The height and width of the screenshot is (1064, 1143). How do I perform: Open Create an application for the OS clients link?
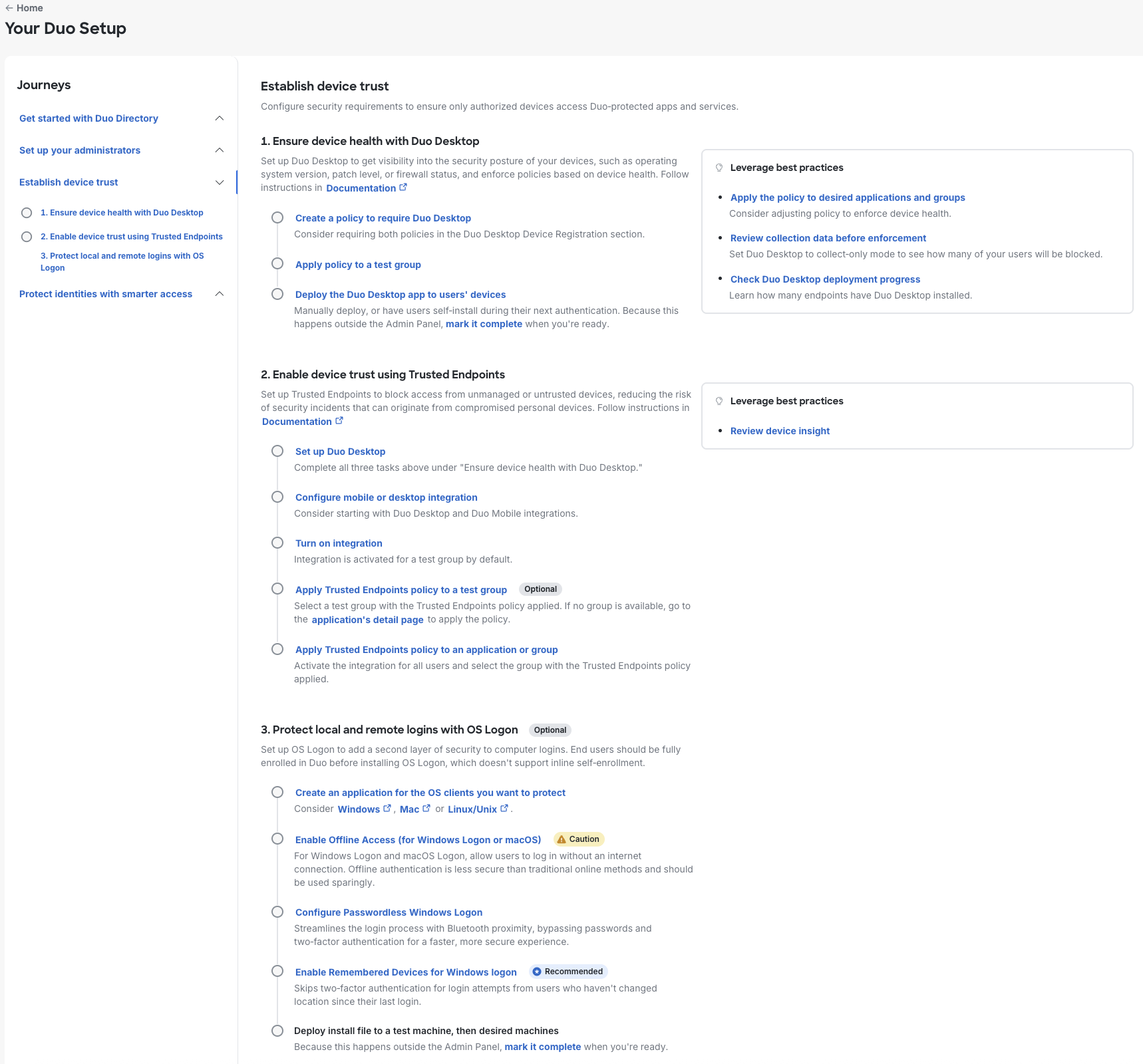(430, 793)
